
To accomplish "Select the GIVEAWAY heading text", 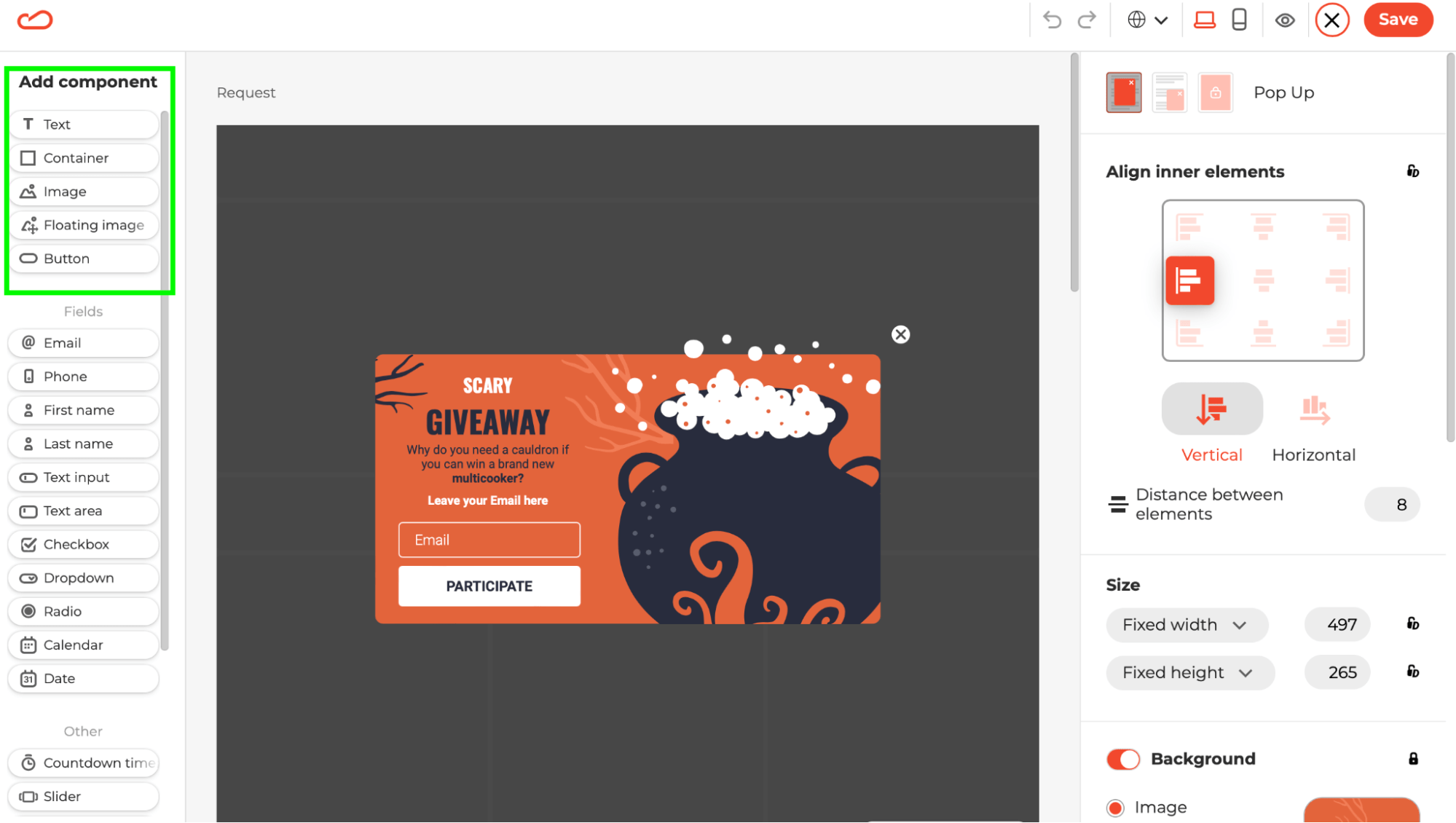I will 487,422.
